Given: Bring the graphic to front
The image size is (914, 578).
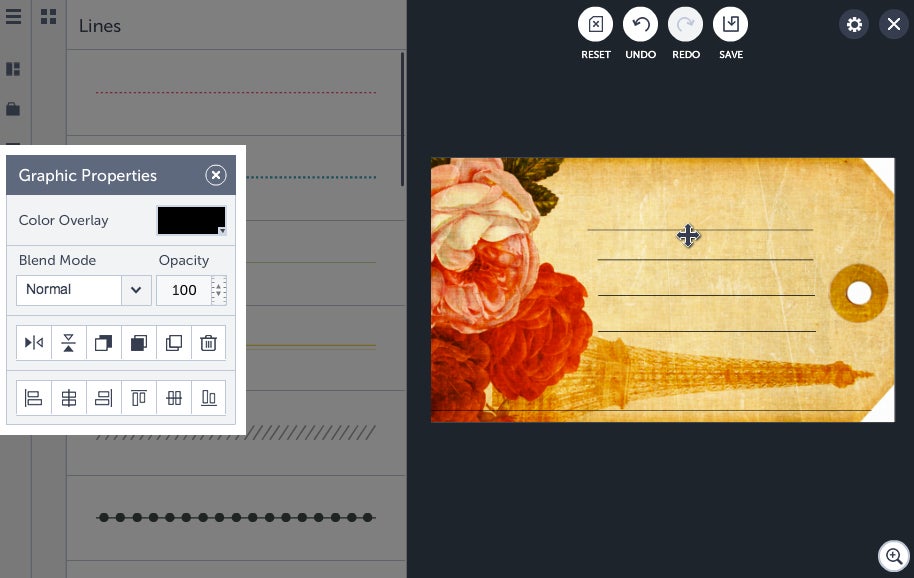Looking at the screenshot, I should [104, 343].
